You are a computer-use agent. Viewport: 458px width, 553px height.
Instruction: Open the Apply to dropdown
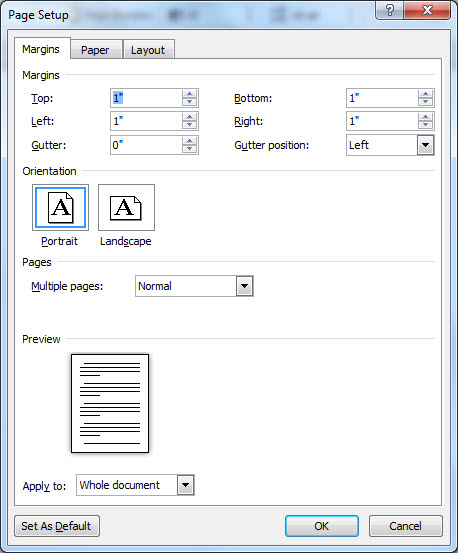point(185,485)
